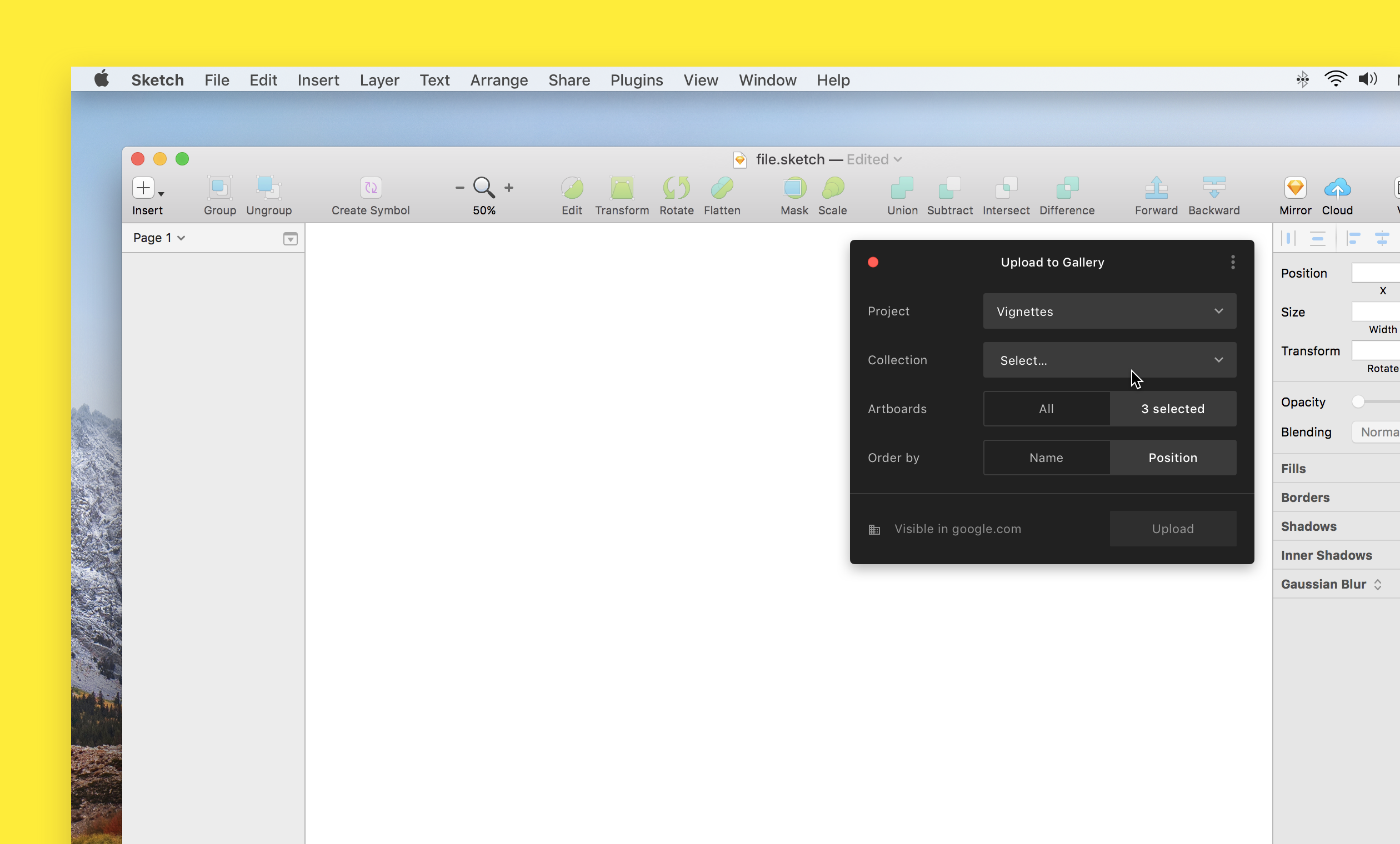Click the Bluetooth icon in the menu bar
Image resolution: width=1400 pixels, height=844 pixels.
(x=1302, y=79)
